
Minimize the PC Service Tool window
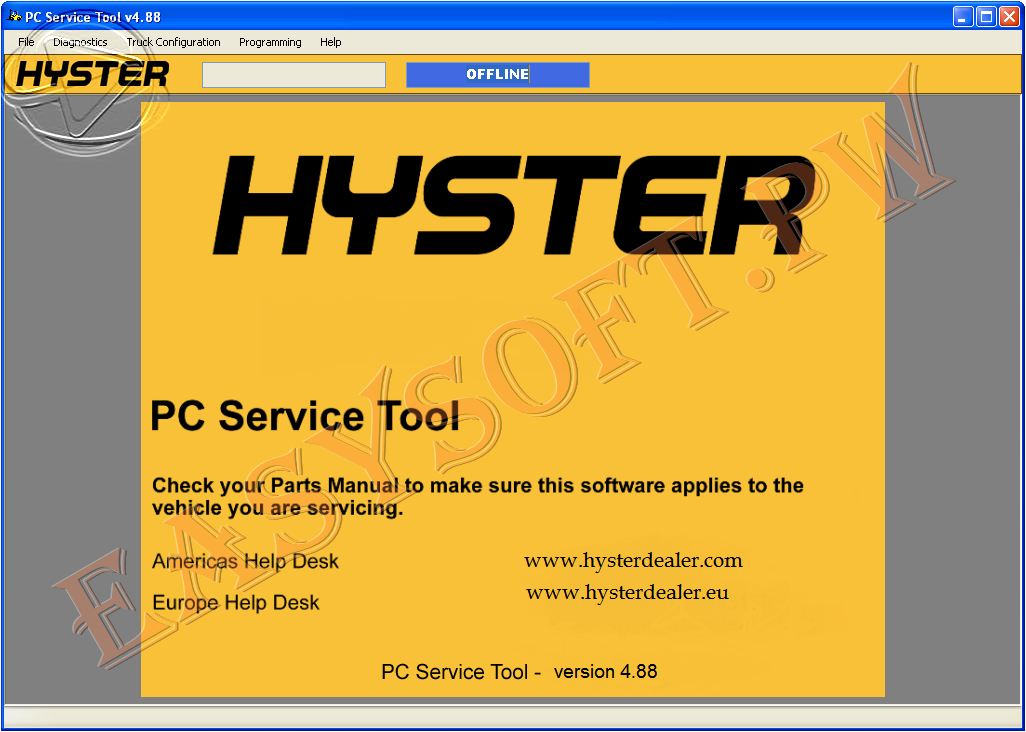[963, 17]
